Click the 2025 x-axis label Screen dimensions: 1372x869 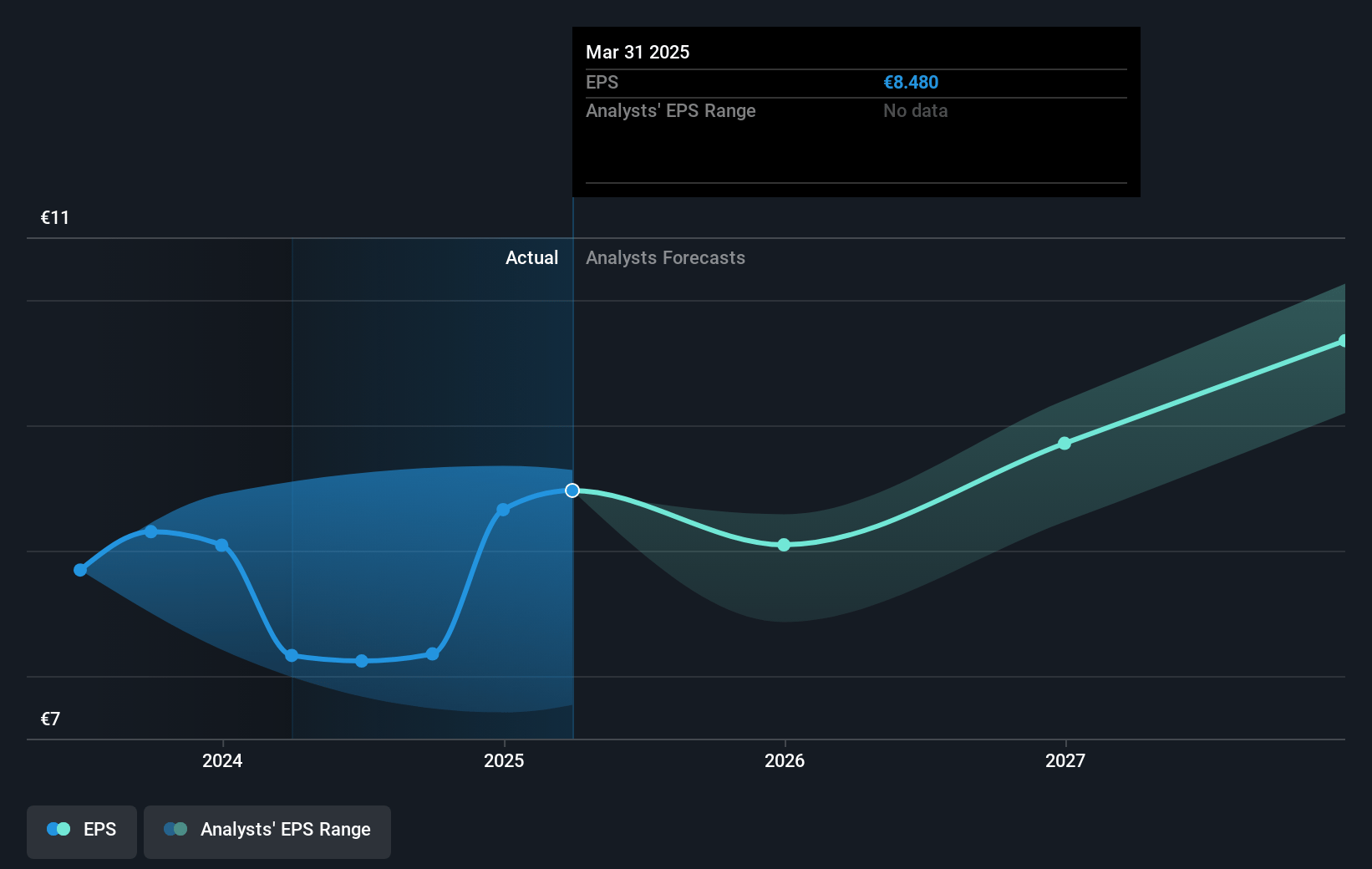pyautogui.click(x=504, y=760)
